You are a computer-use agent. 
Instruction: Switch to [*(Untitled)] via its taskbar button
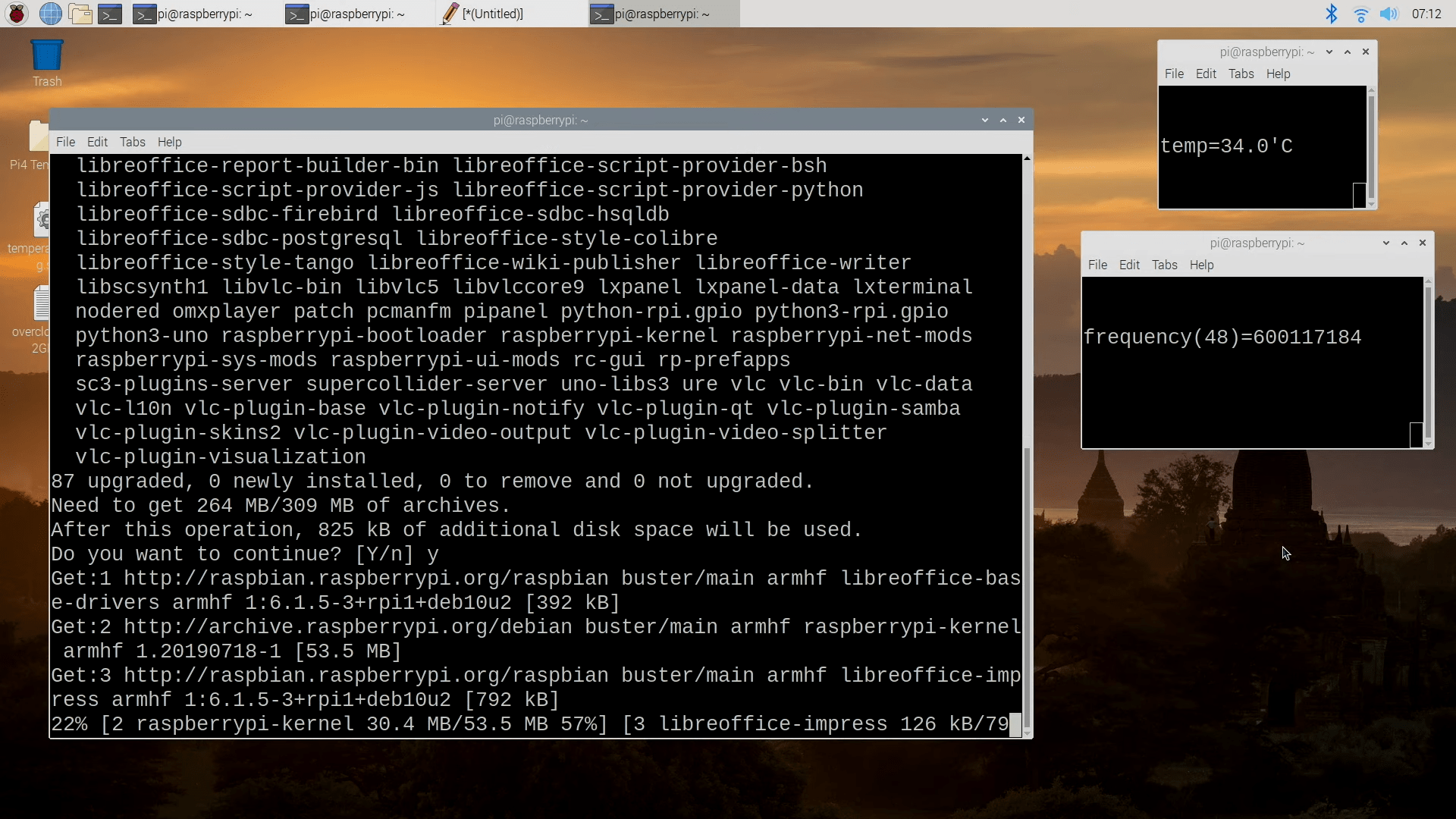click(493, 13)
